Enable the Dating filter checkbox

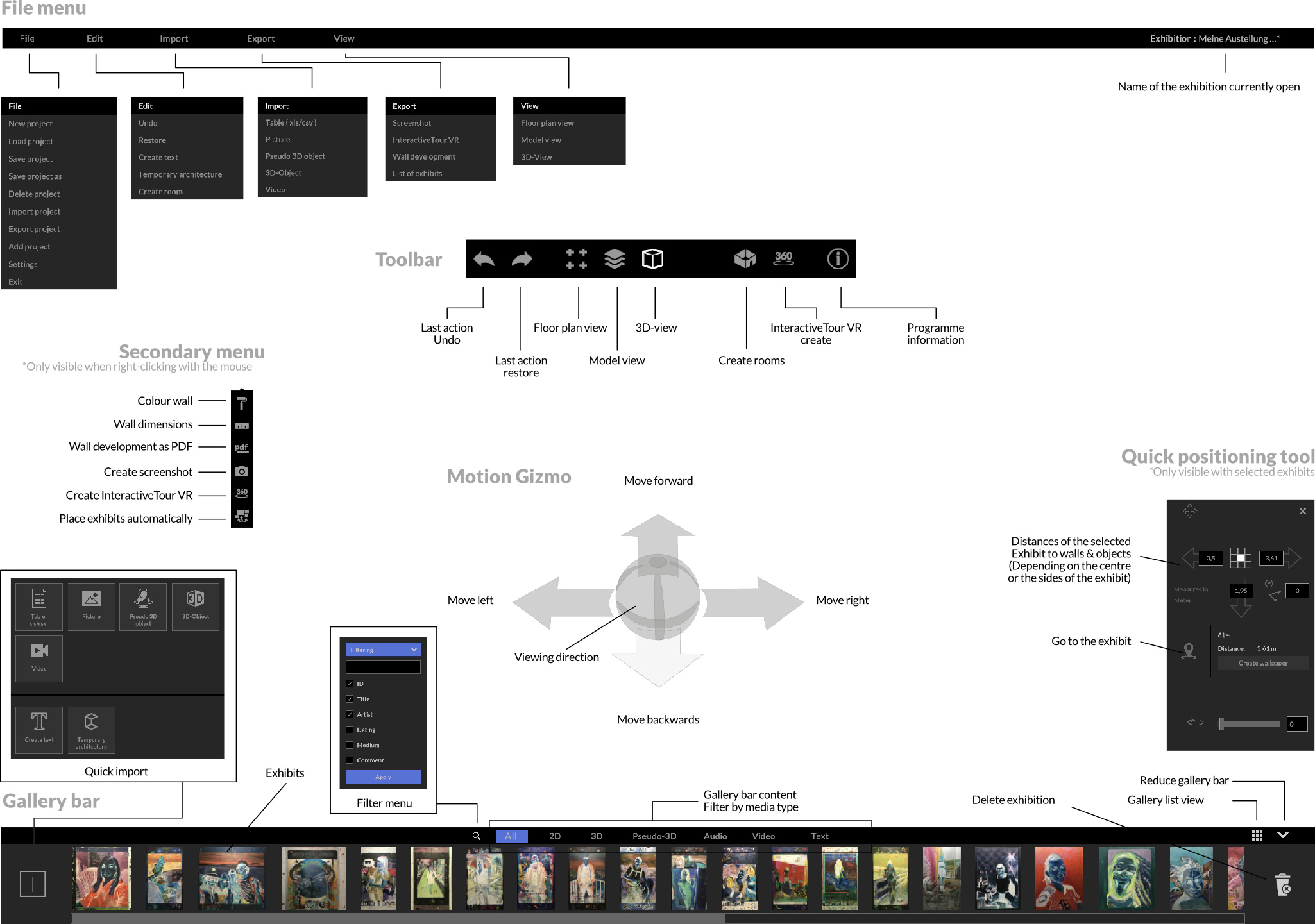coord(350,730)
